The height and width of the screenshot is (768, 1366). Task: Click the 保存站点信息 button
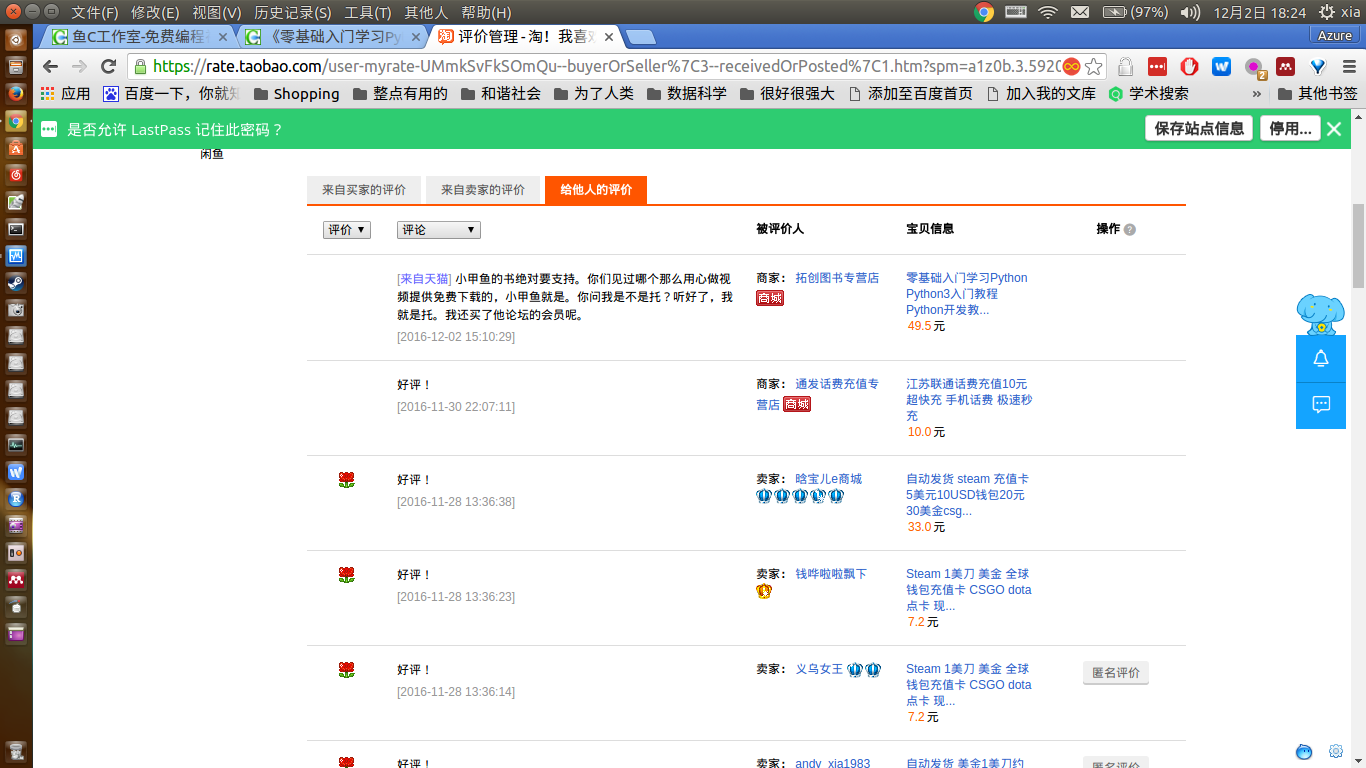1199,129
